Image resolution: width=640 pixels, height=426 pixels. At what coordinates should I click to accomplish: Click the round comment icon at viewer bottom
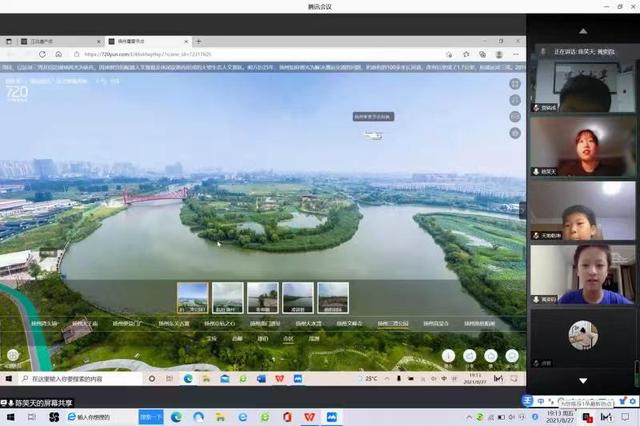coord(512,356)
